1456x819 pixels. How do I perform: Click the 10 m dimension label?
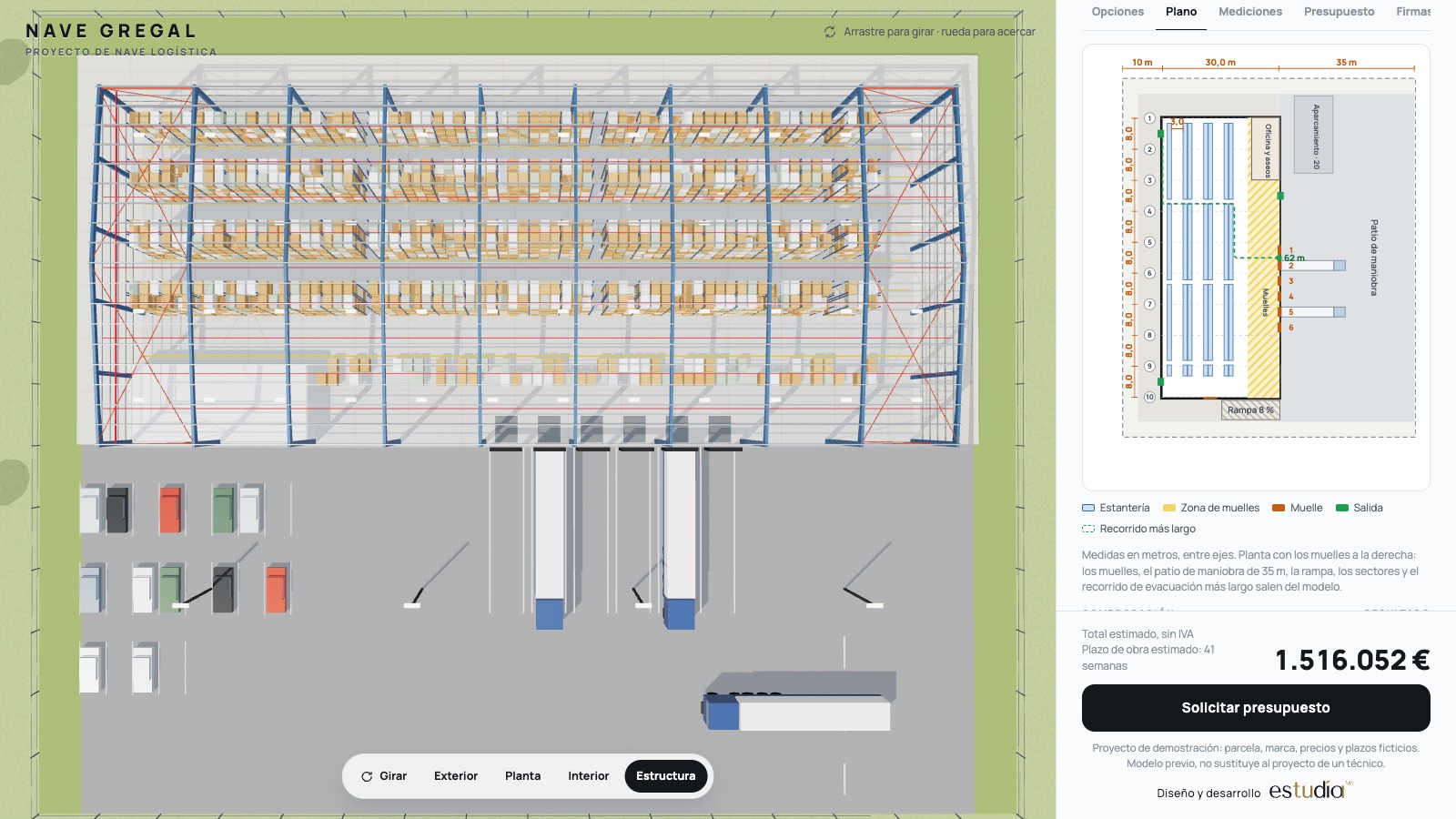click(x=1142, y=63)
